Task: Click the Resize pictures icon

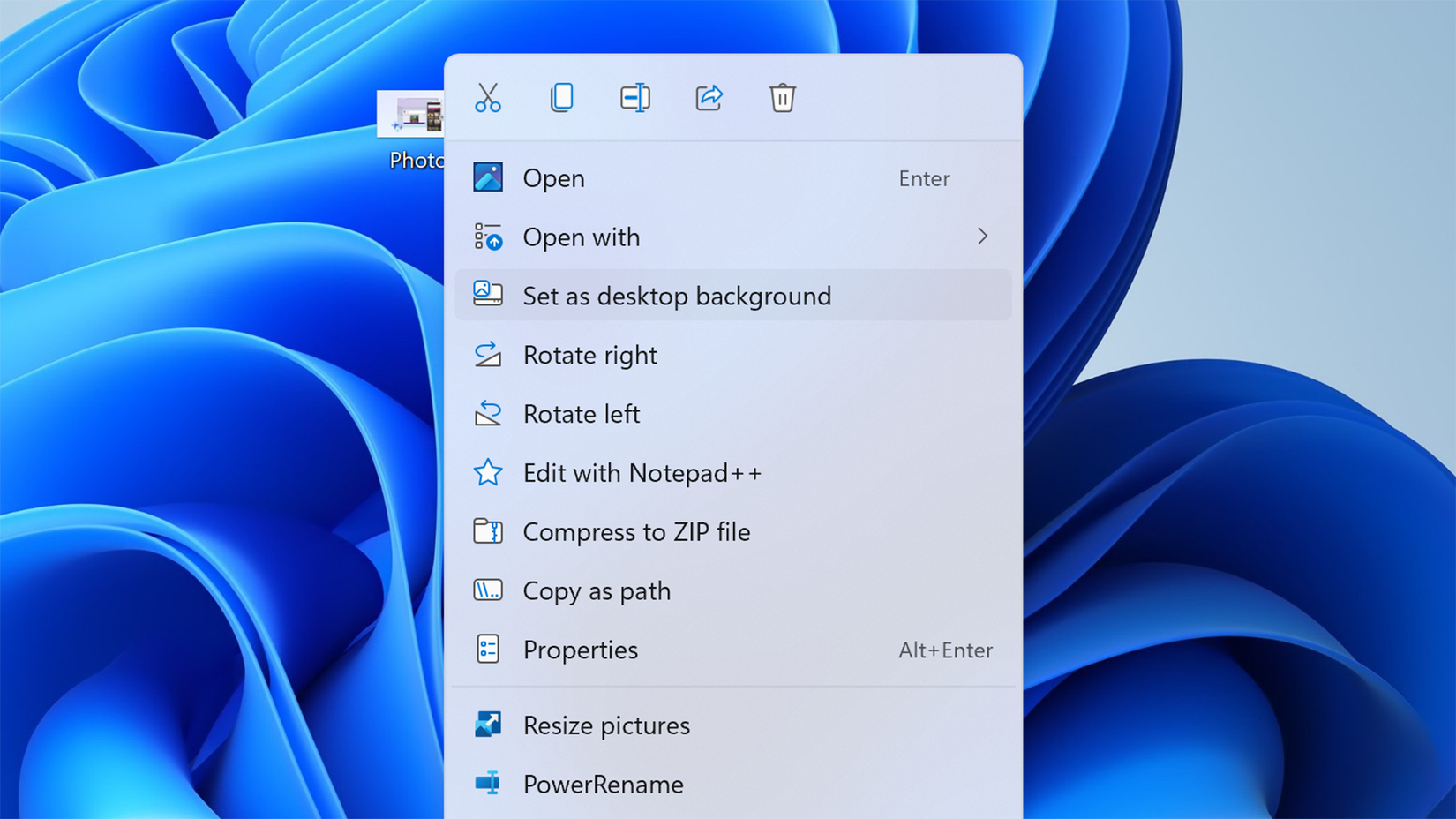Action: 488,725
